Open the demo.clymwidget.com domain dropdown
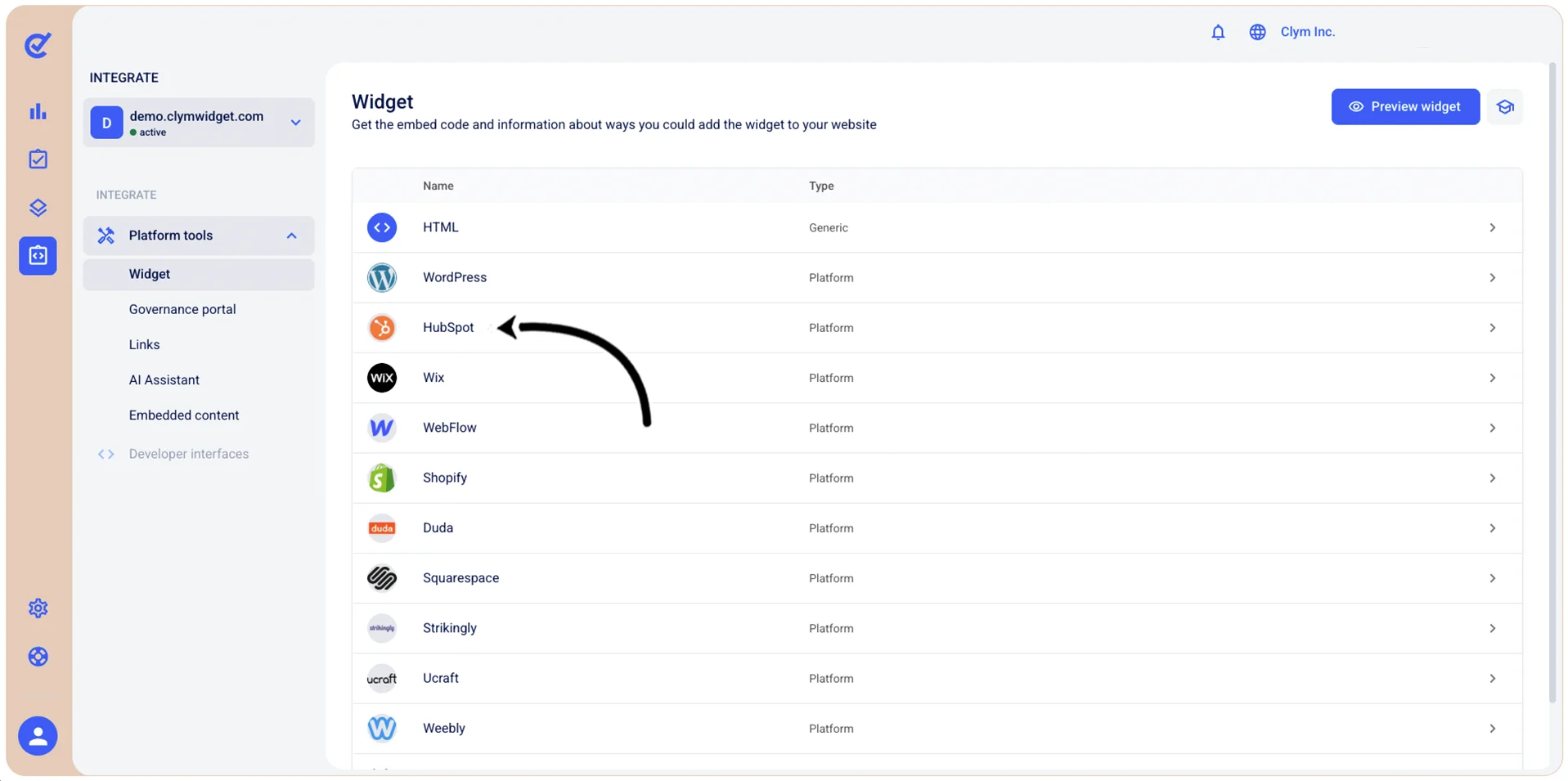Image resolution: width=1568 pixels, height=781 pixels. (x=199, y=123)
